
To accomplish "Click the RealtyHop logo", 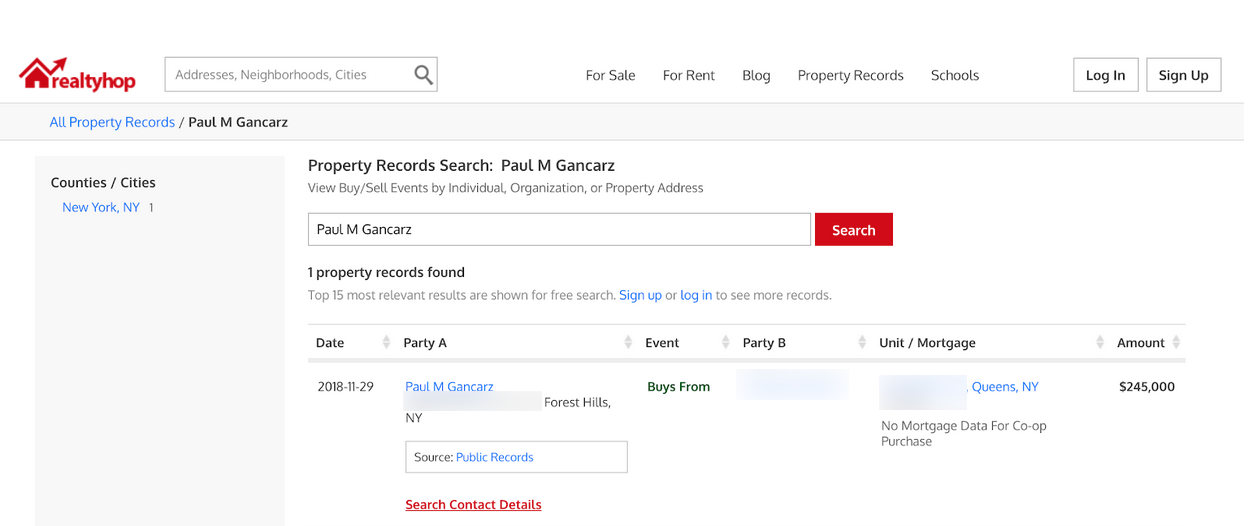I will pos(77,75).
